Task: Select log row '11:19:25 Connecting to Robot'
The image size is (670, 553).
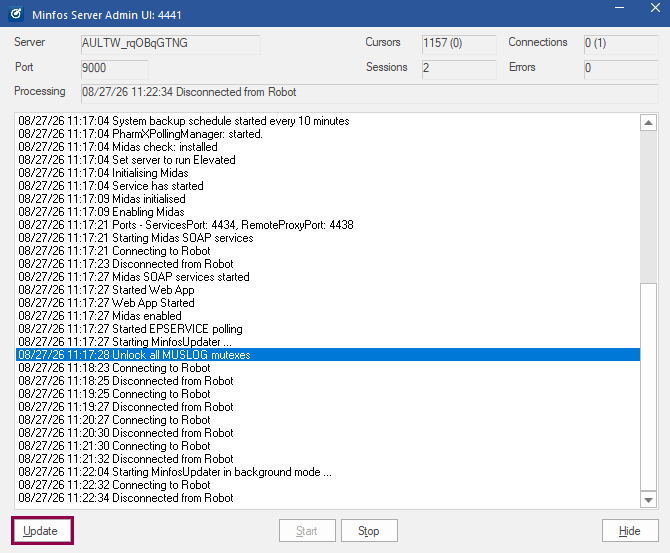Action: pos(328,394)
